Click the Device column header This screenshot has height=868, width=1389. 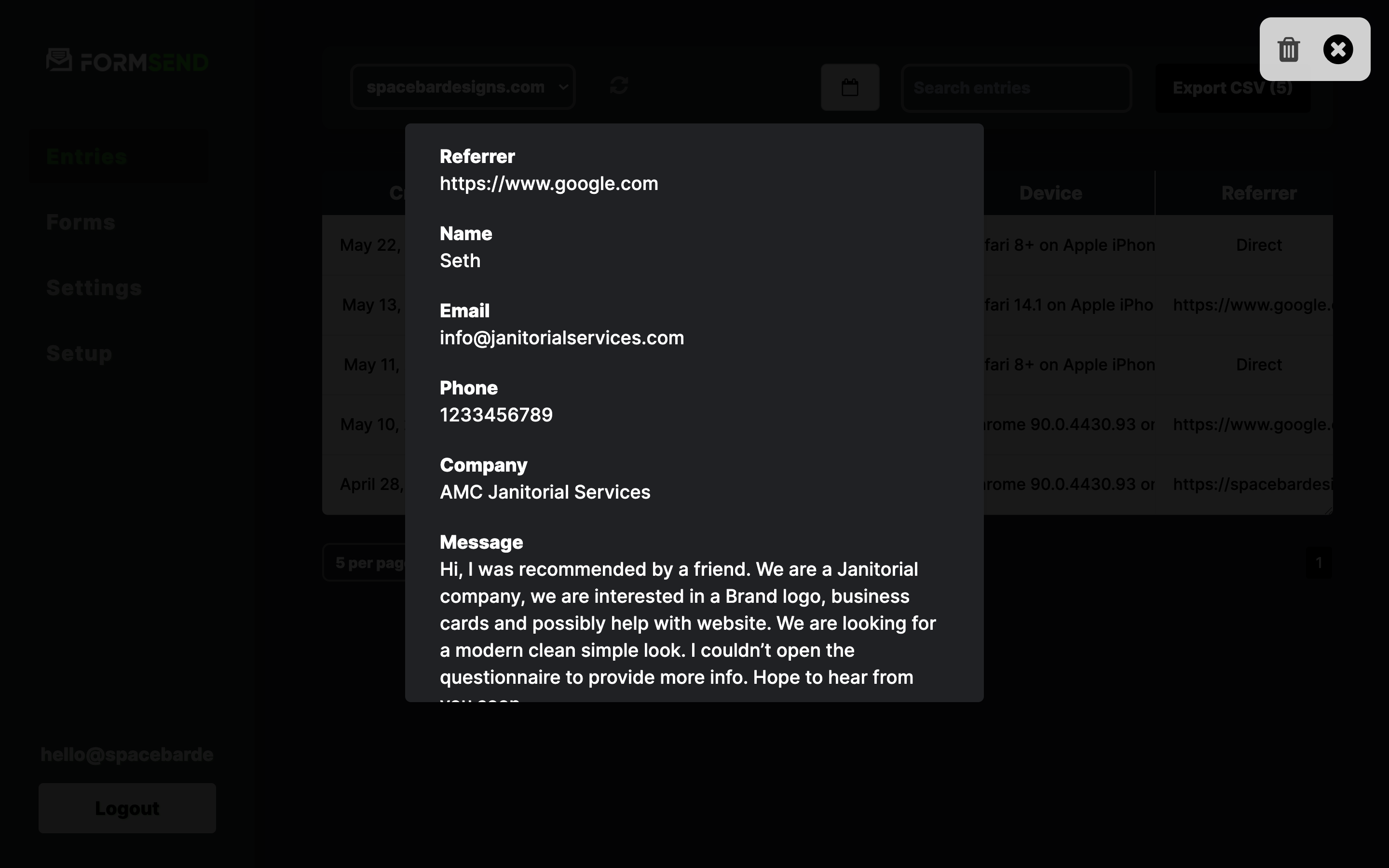tap(1050, 193)
